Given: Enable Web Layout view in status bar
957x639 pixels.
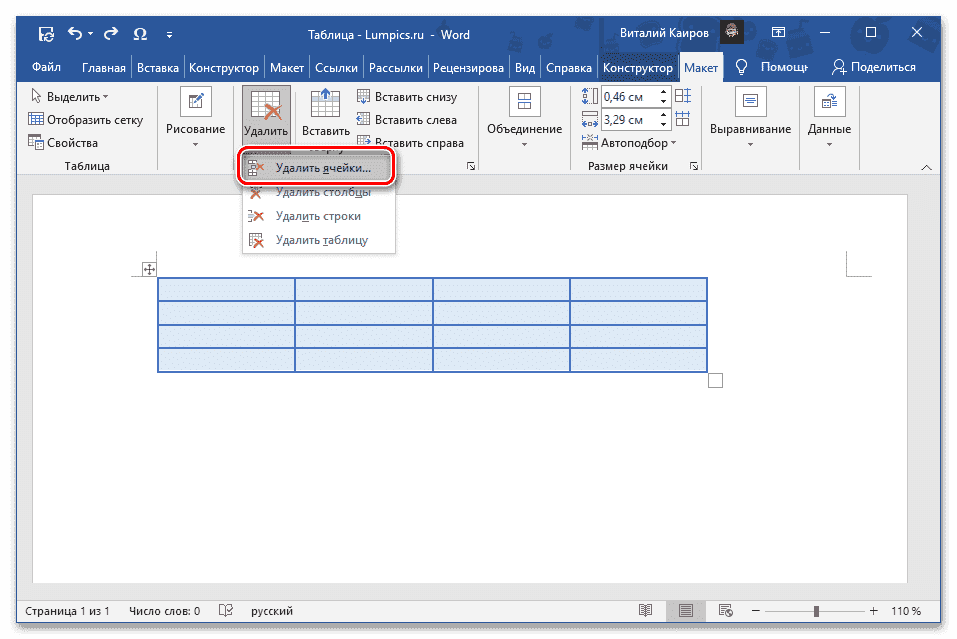Looking at the screenshot, I should (x=725, y=610).
